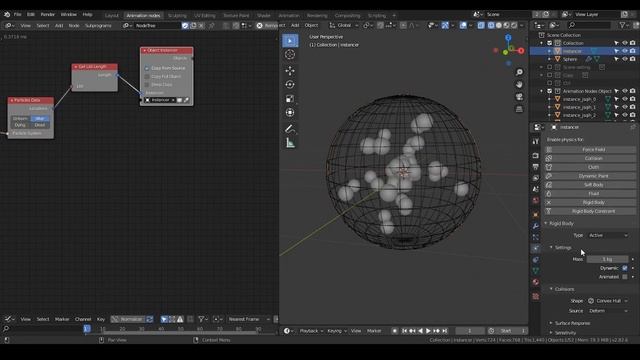Image resolution: width=640 pixels, height=360 pixels.
Task: Click the eyedropper in Object Instancer node
Action: 187,100
